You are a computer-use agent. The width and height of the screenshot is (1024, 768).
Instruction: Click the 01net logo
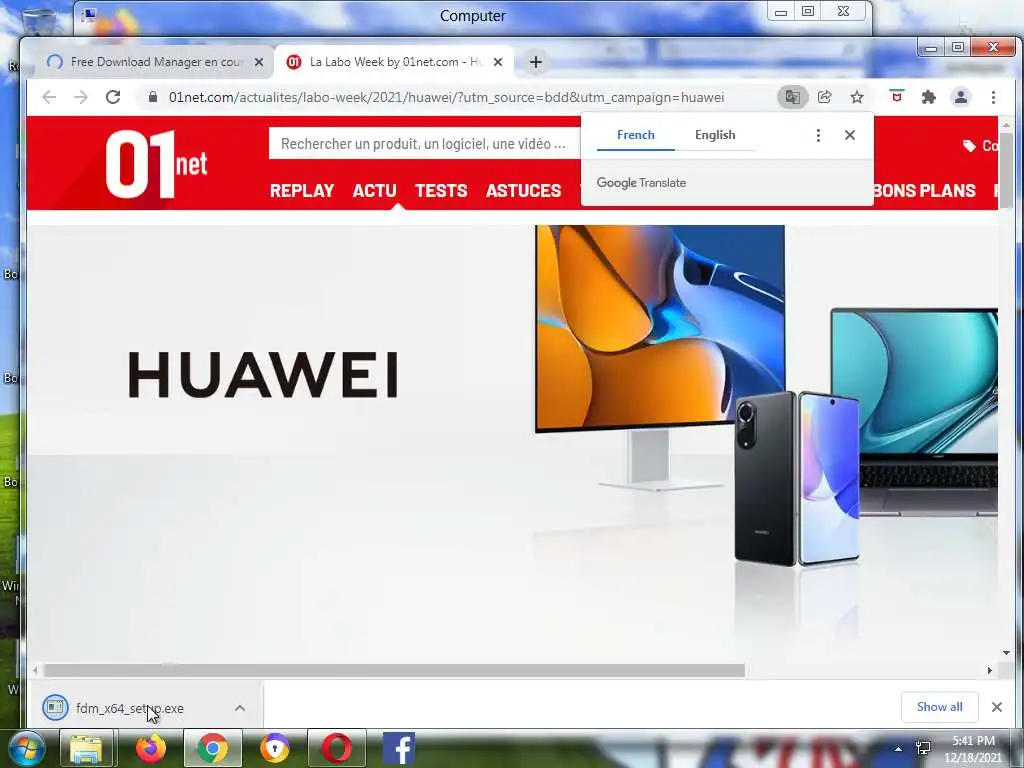[156, 163]
